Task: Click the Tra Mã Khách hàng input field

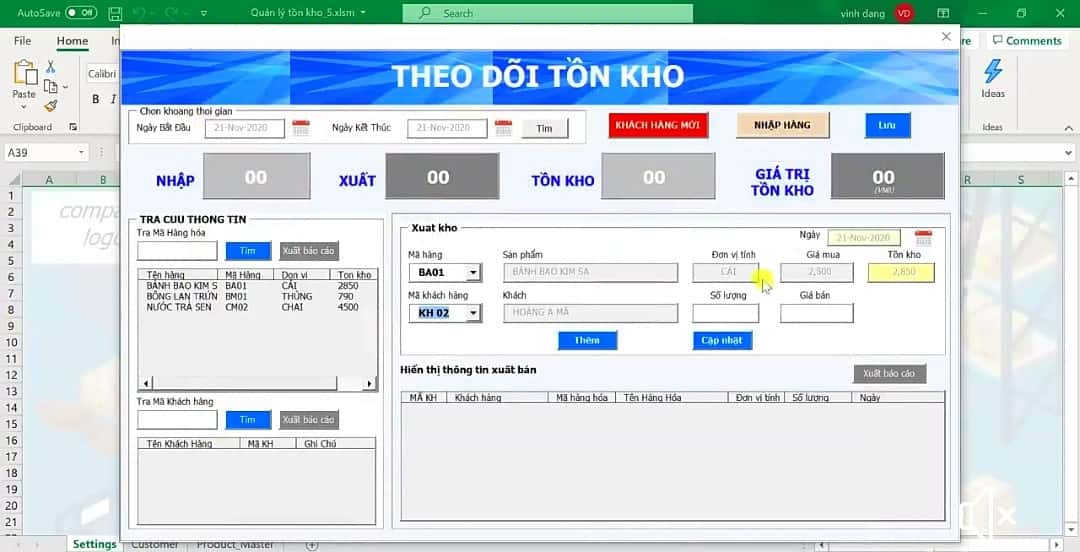Action: (x=177, y=420)
